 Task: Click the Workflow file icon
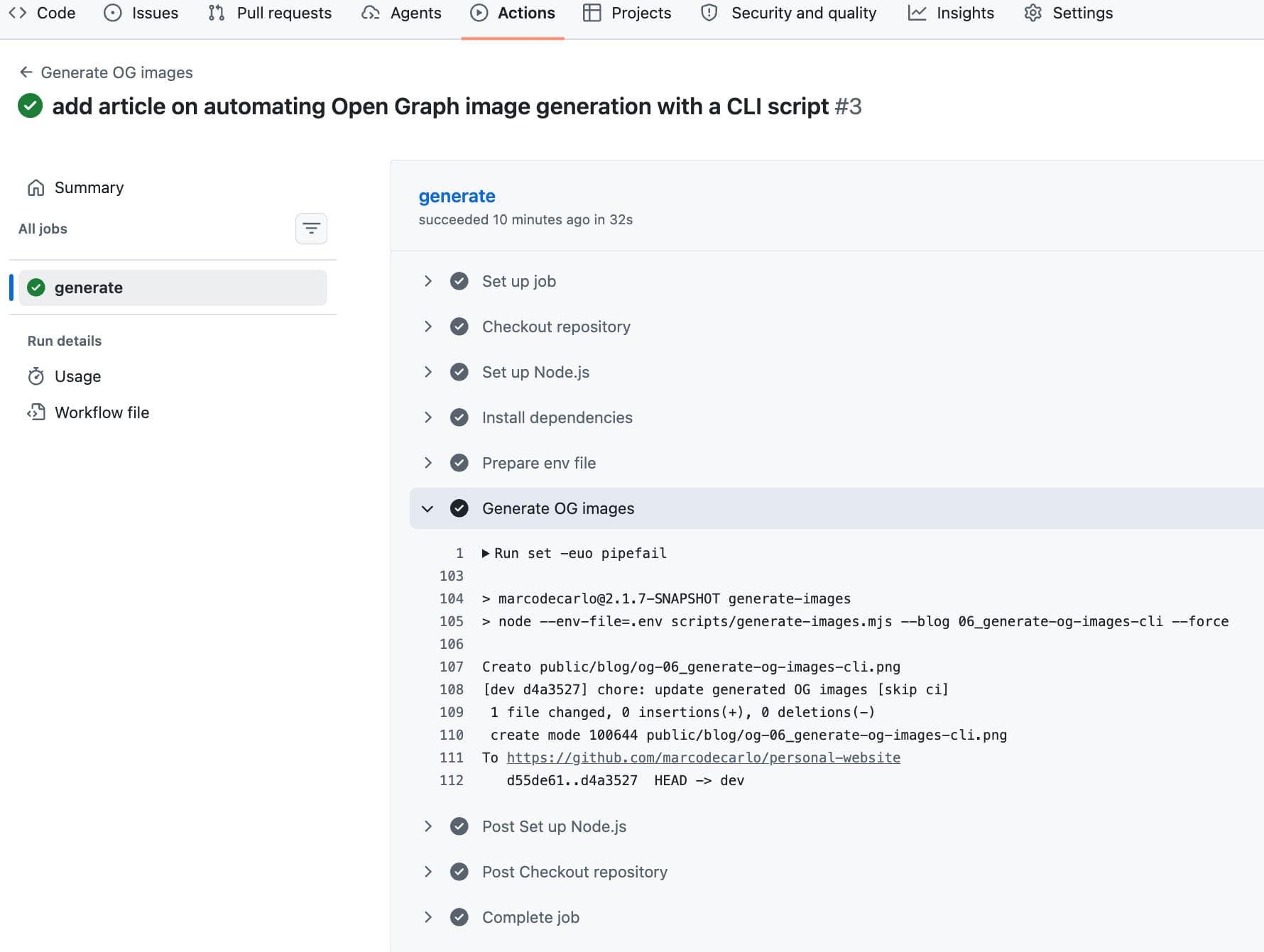(x=36, y=412)
